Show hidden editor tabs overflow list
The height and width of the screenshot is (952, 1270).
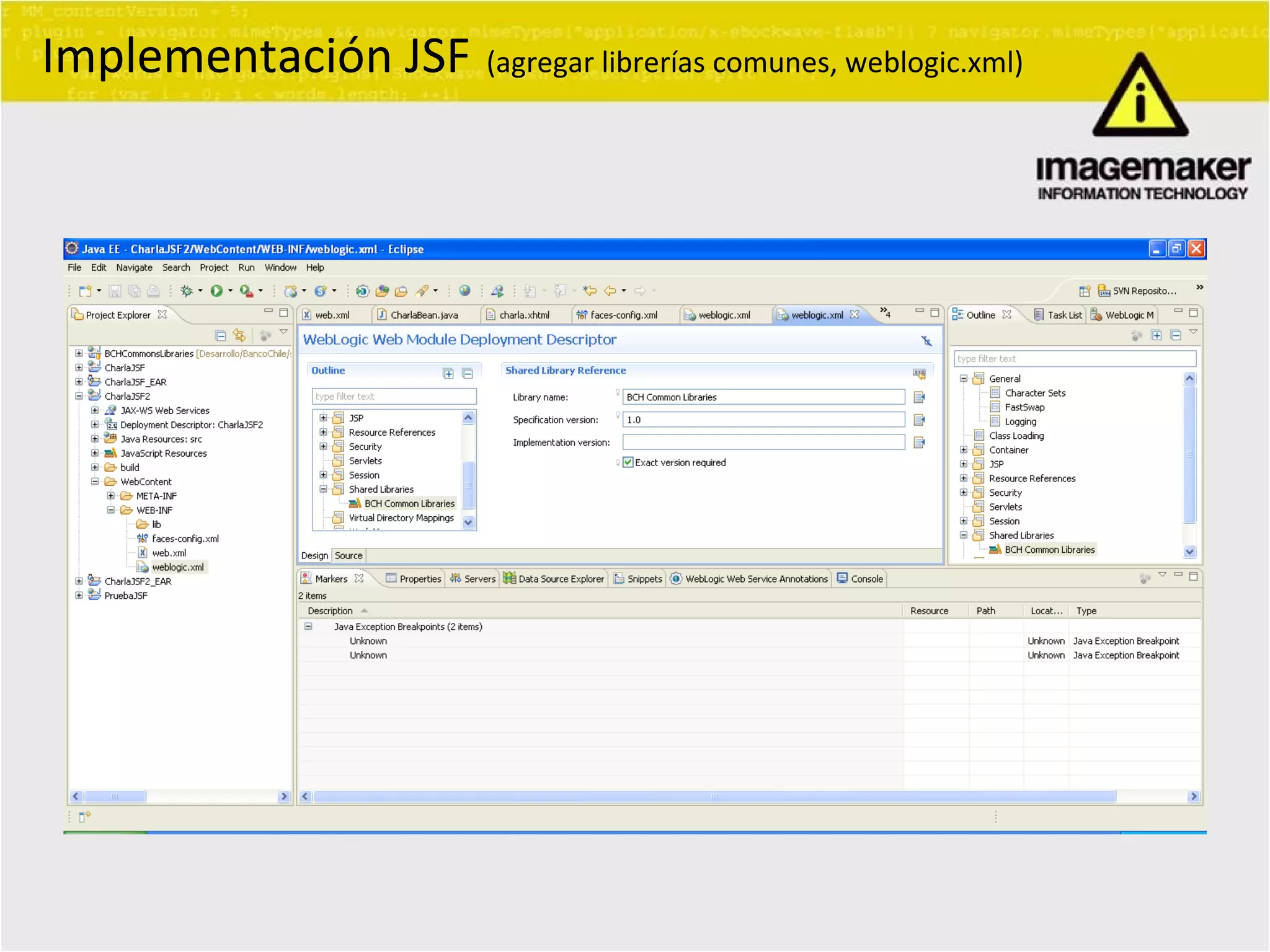pos(885,312)
